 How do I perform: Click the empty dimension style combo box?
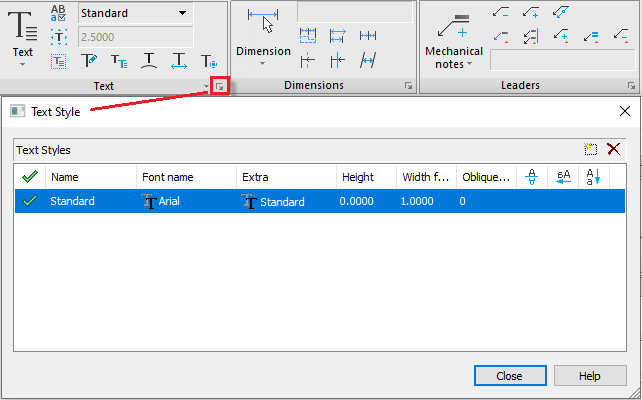[x=355, y=12]
